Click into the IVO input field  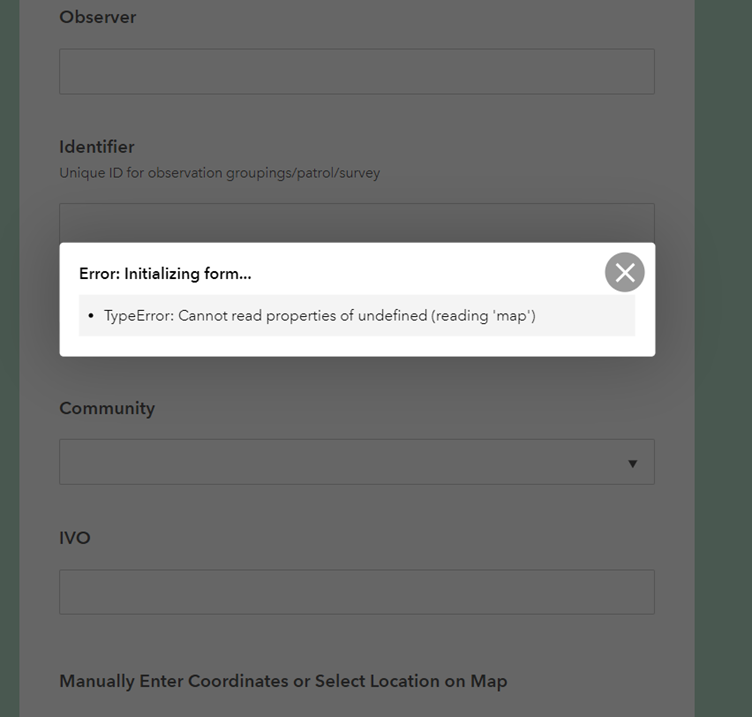click(x=356, y=592)
